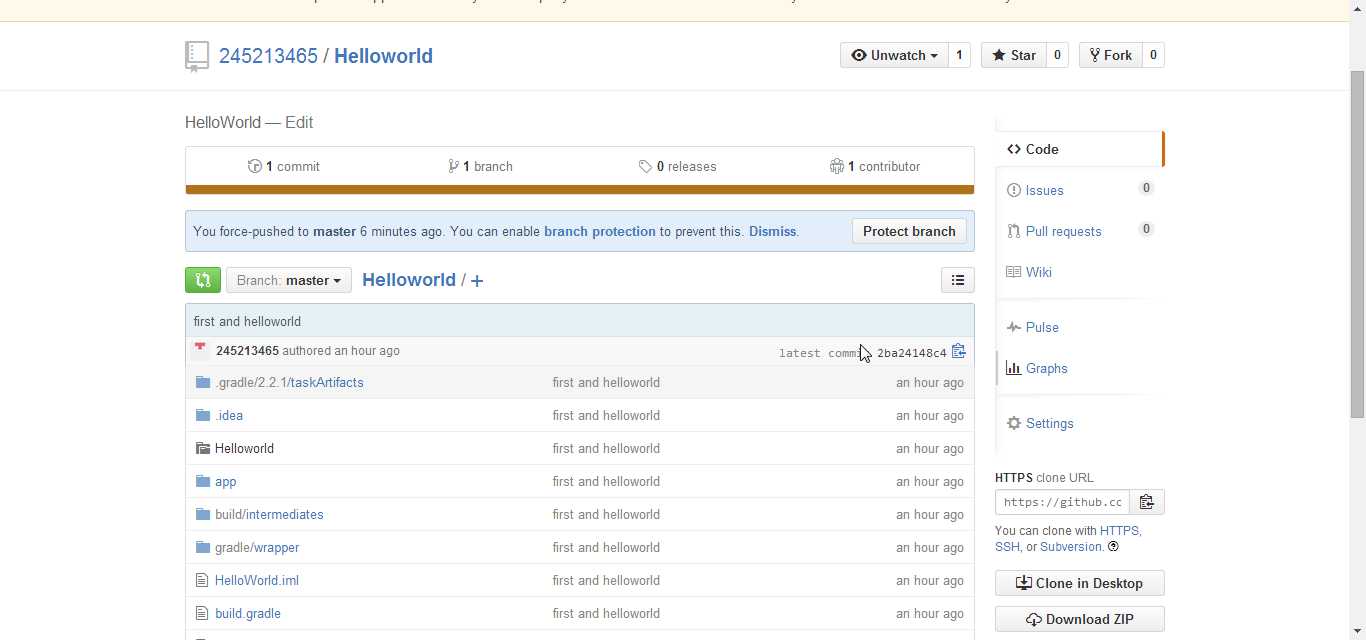
Task: Click Clone in Desktop button
Action: (1080, 583)
